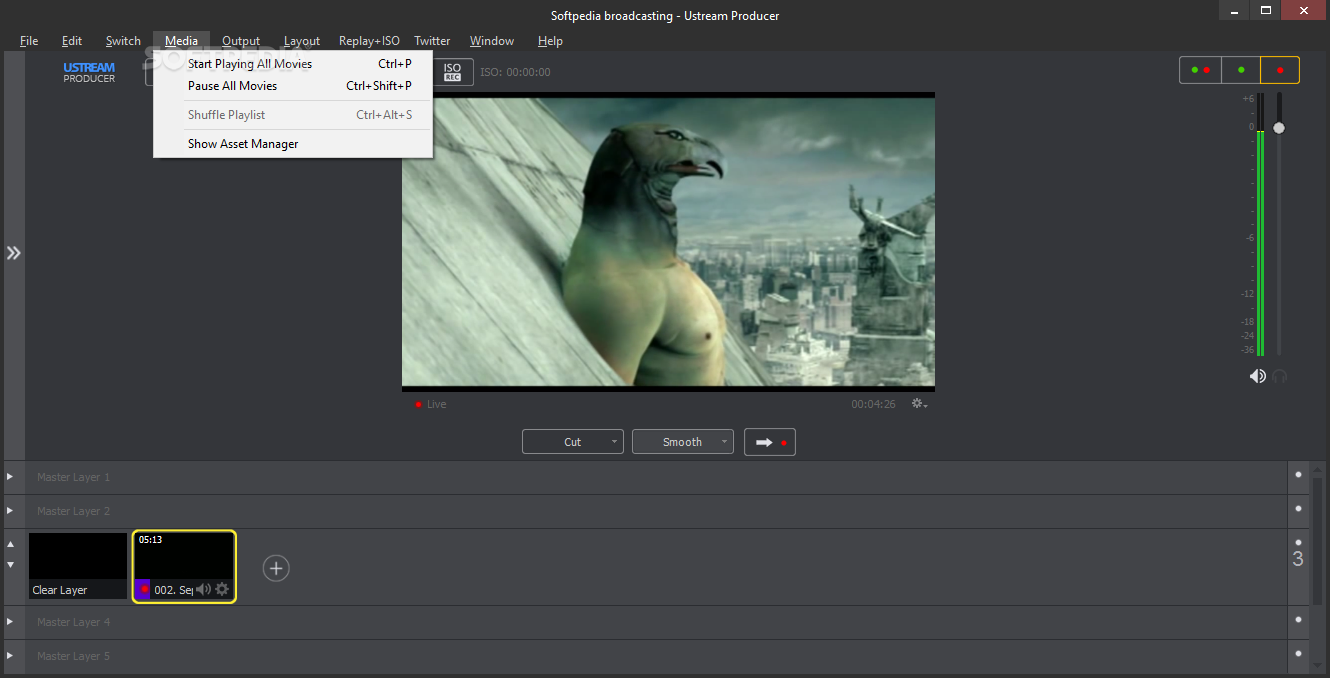Click the layer number 3 indicator

(x=1298, y=560)
